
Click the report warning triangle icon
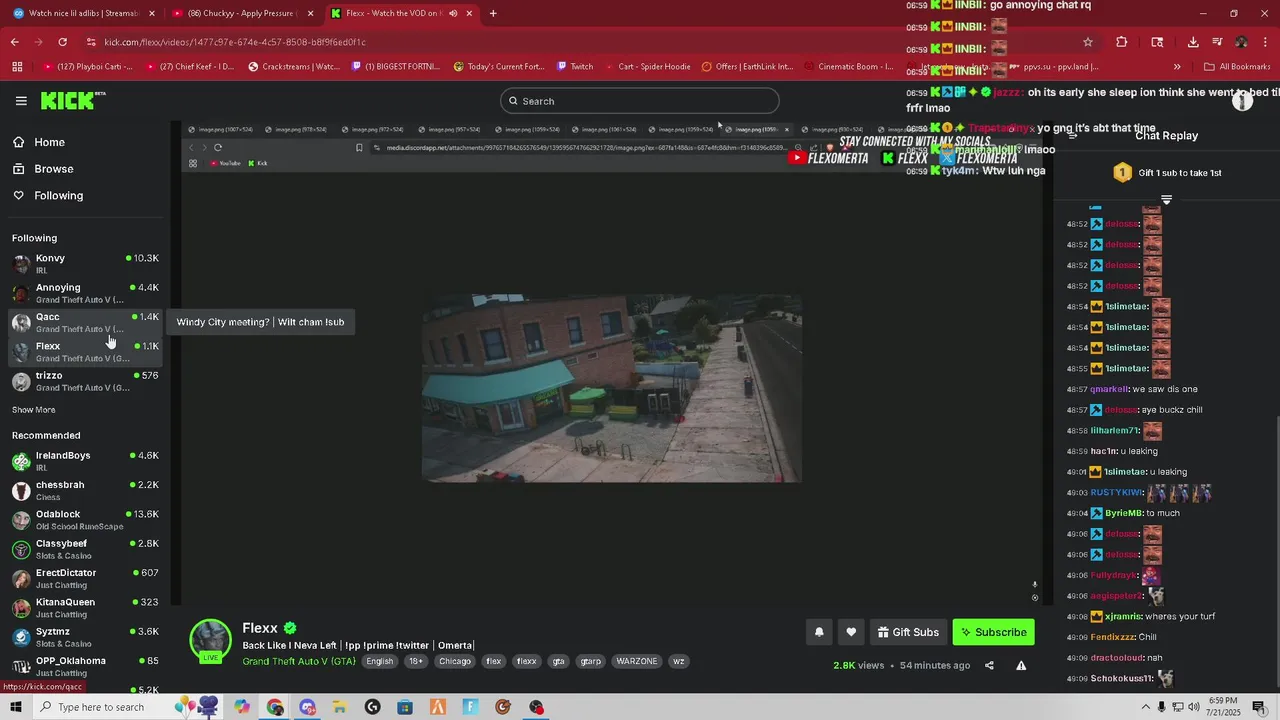1021,665
